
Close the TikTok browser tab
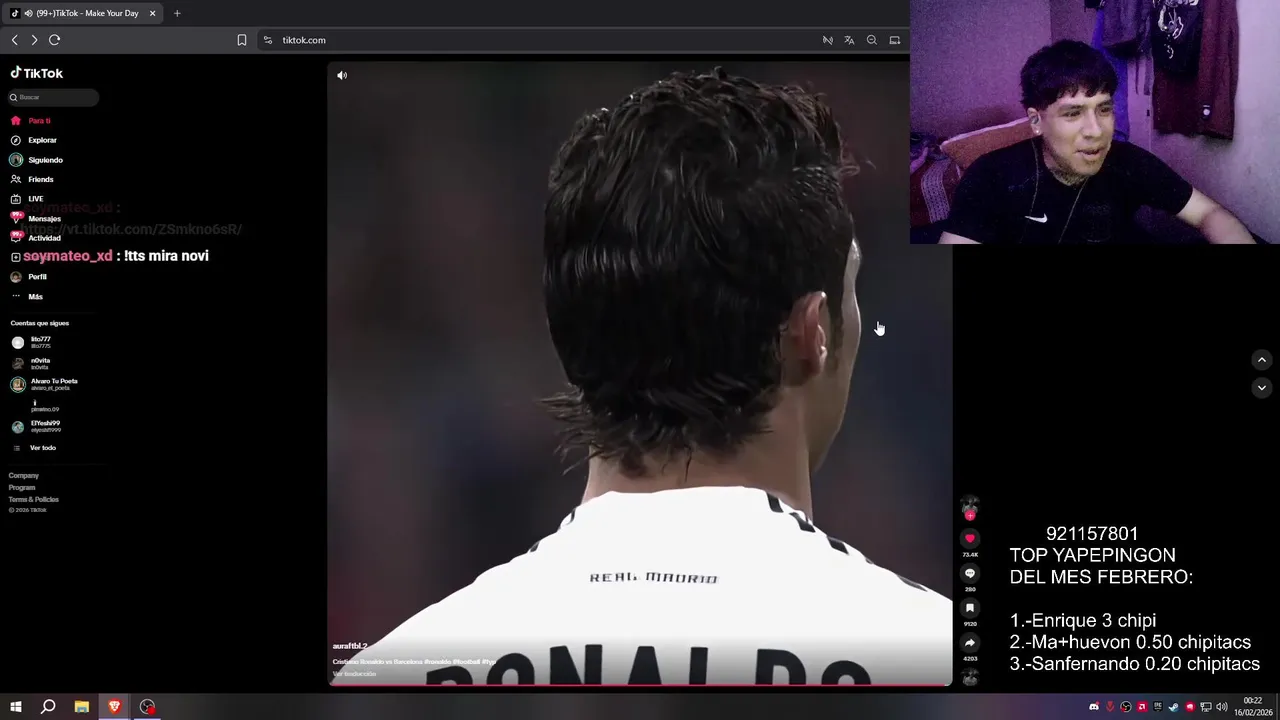(152, 13)
